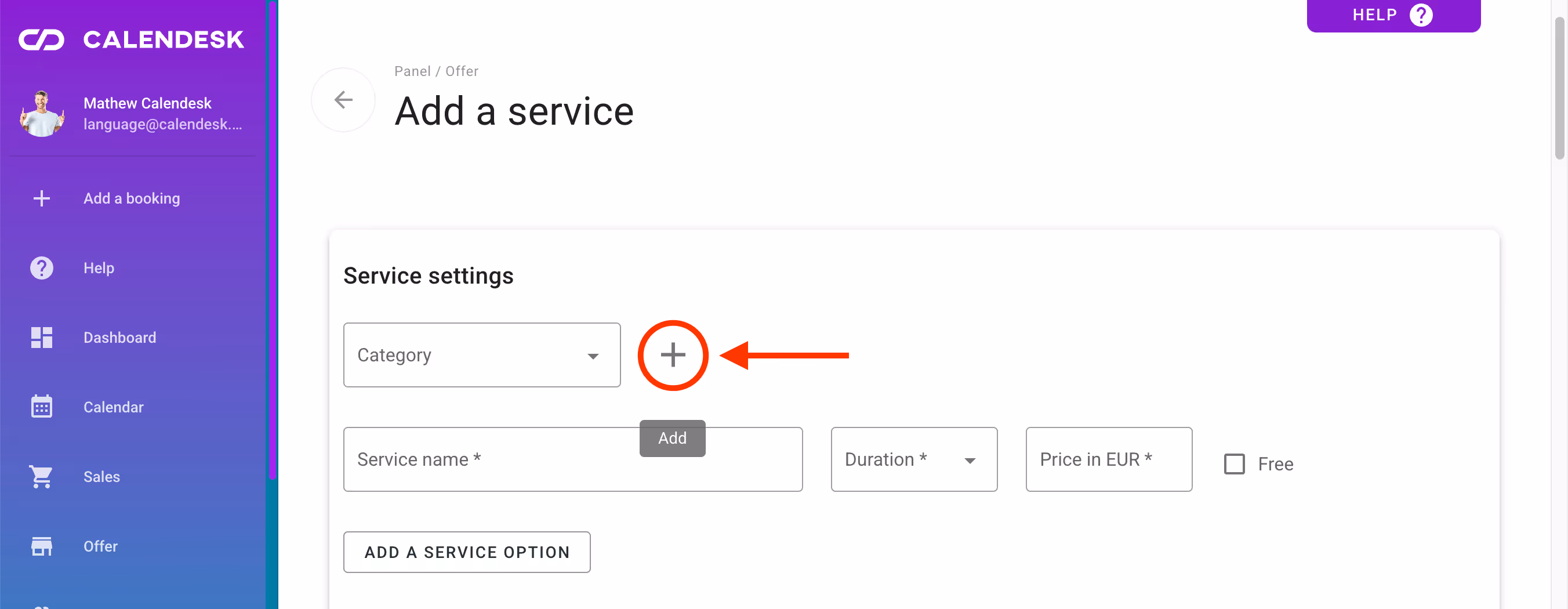Click the Price in EUR field
Image resolution: width=1568 pixels, height=609 pixels.
[1108, 459]
